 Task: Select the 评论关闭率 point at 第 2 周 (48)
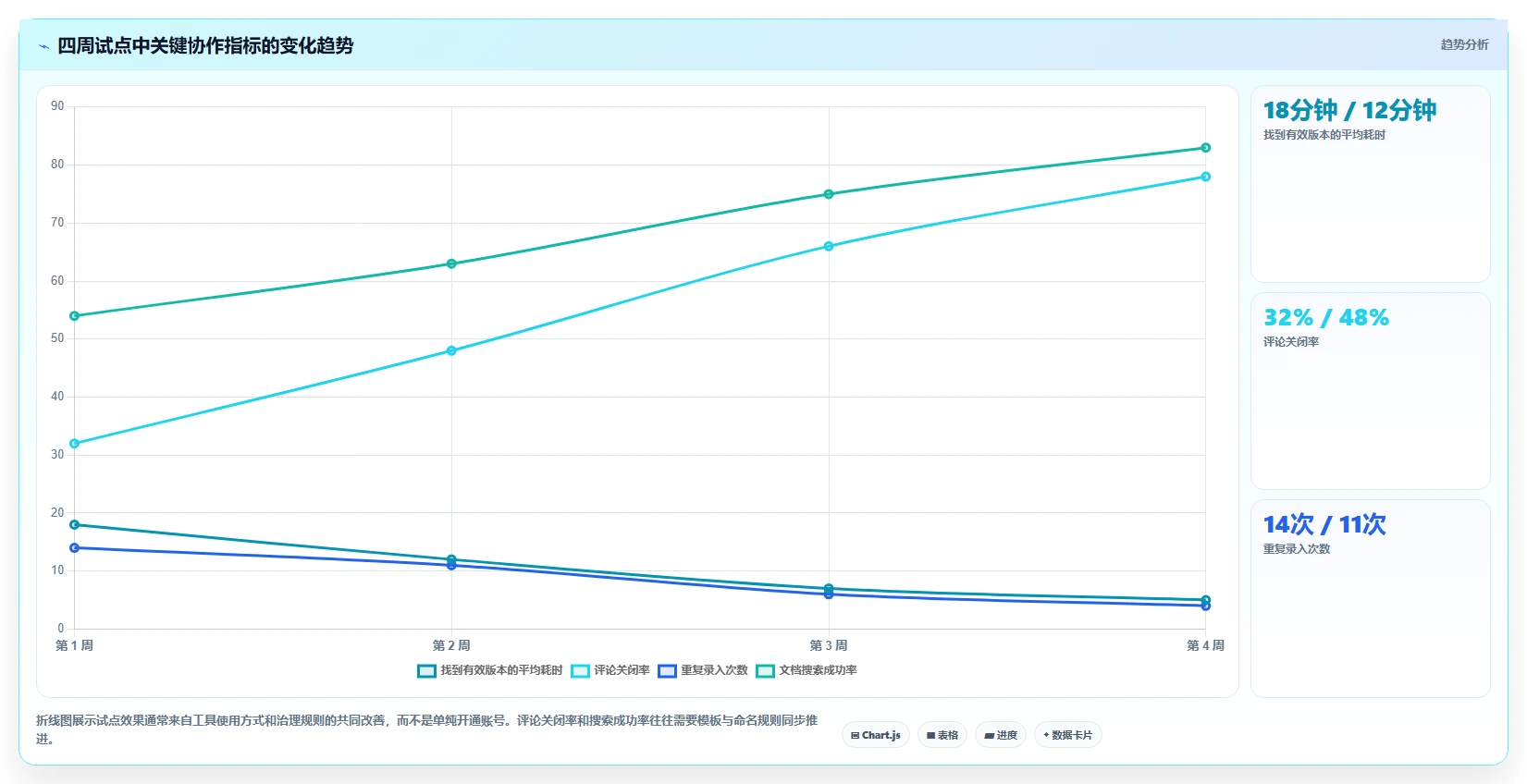click(x=451, y=350)
